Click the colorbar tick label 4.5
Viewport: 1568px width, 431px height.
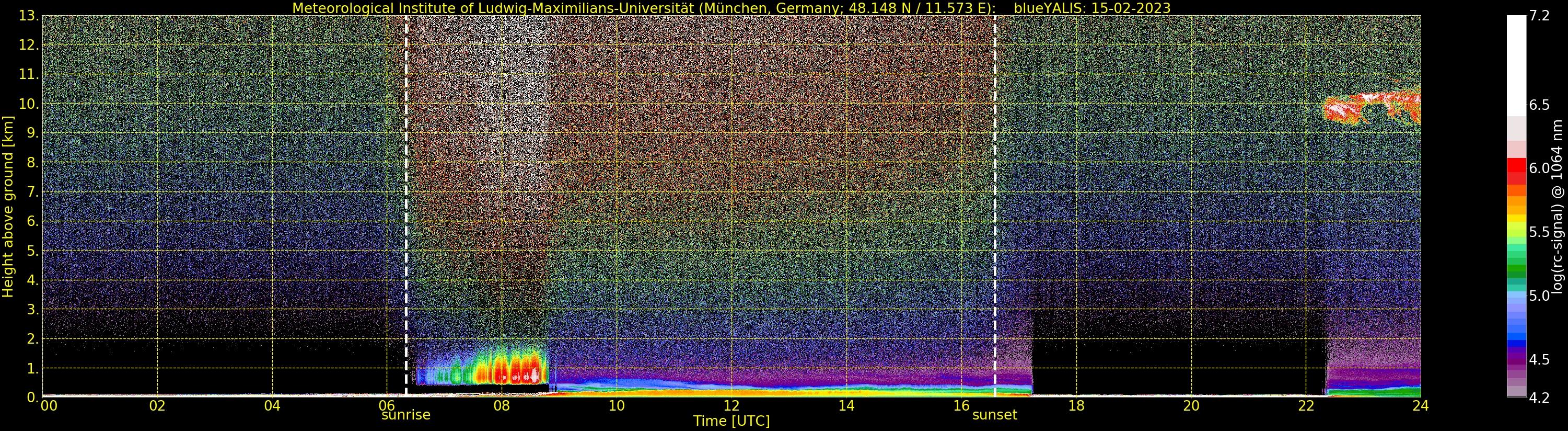tap(1539, 360)
